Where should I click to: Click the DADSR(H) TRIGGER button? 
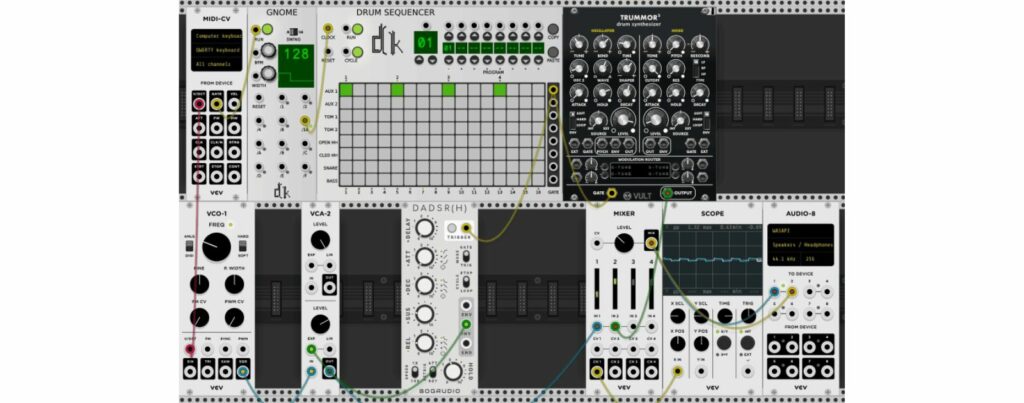tap(451, 230)
